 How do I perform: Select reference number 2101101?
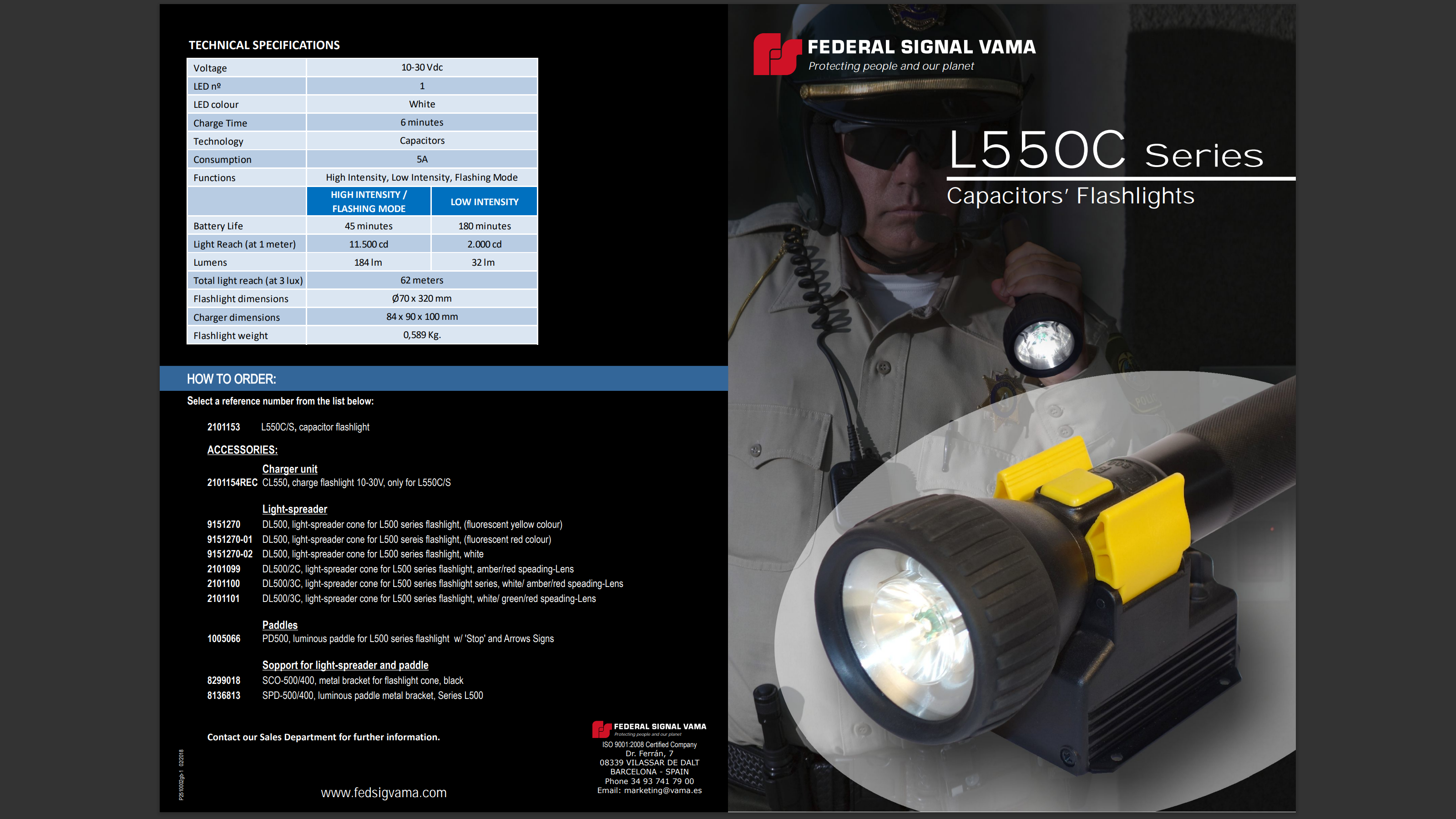(223, 598)
